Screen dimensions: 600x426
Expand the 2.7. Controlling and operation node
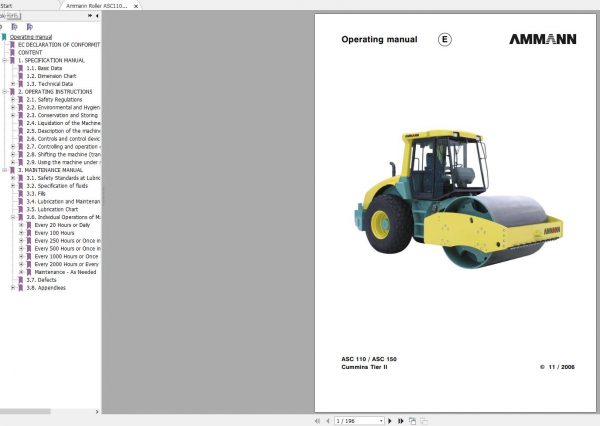click(13, 147)
